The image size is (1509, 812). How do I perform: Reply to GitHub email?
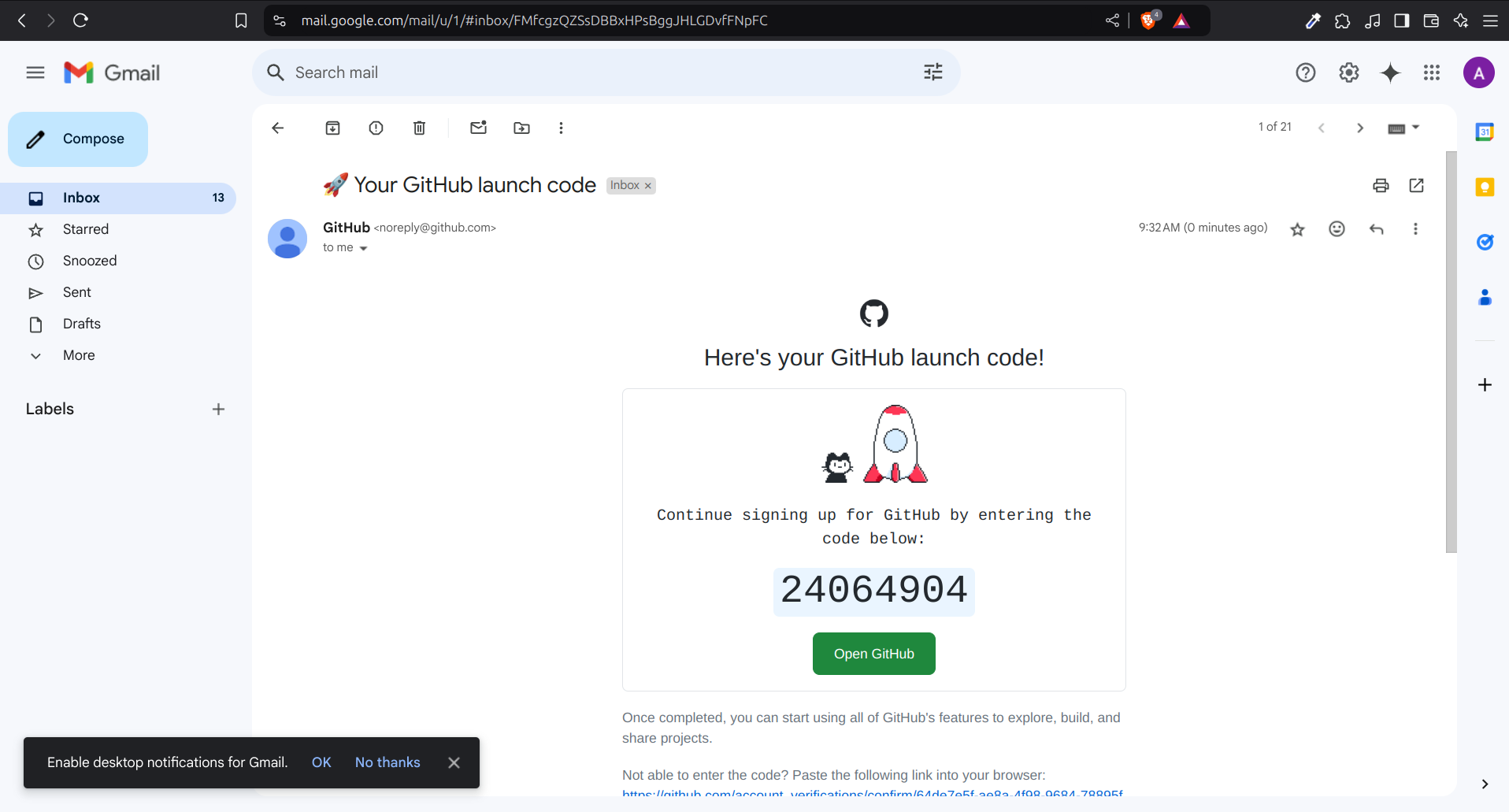pos(1376,229)
